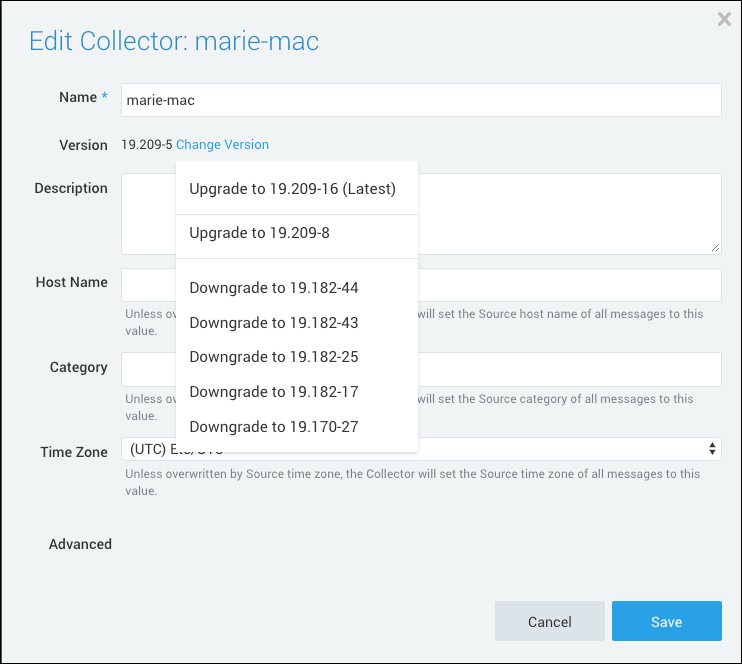Pick Downgrade to 19.170-27 entry
Viewport: 742px width, 664px height.
pyautogui.click(x=273, y=427)
